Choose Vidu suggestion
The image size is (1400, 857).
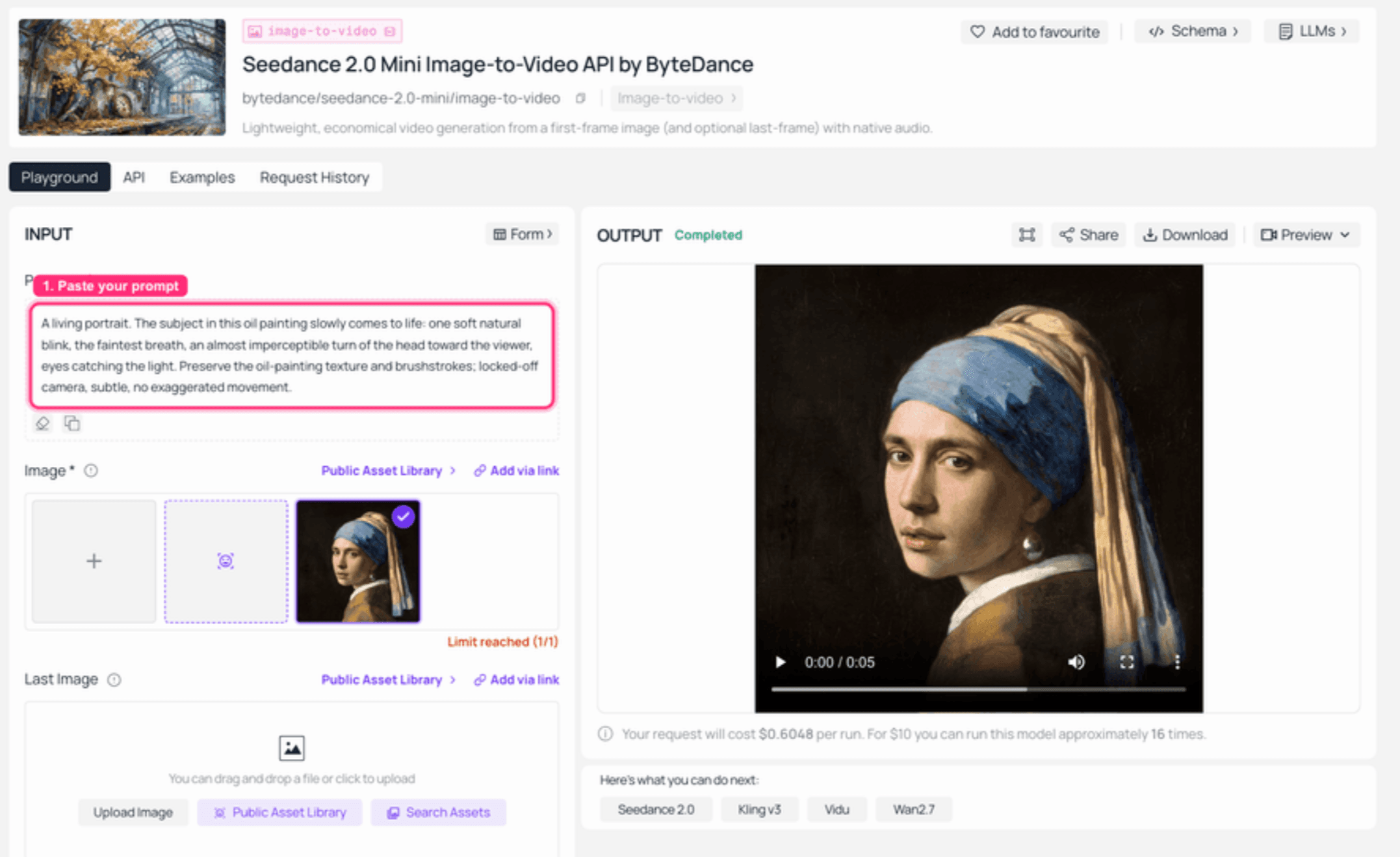tap(836, 810)
